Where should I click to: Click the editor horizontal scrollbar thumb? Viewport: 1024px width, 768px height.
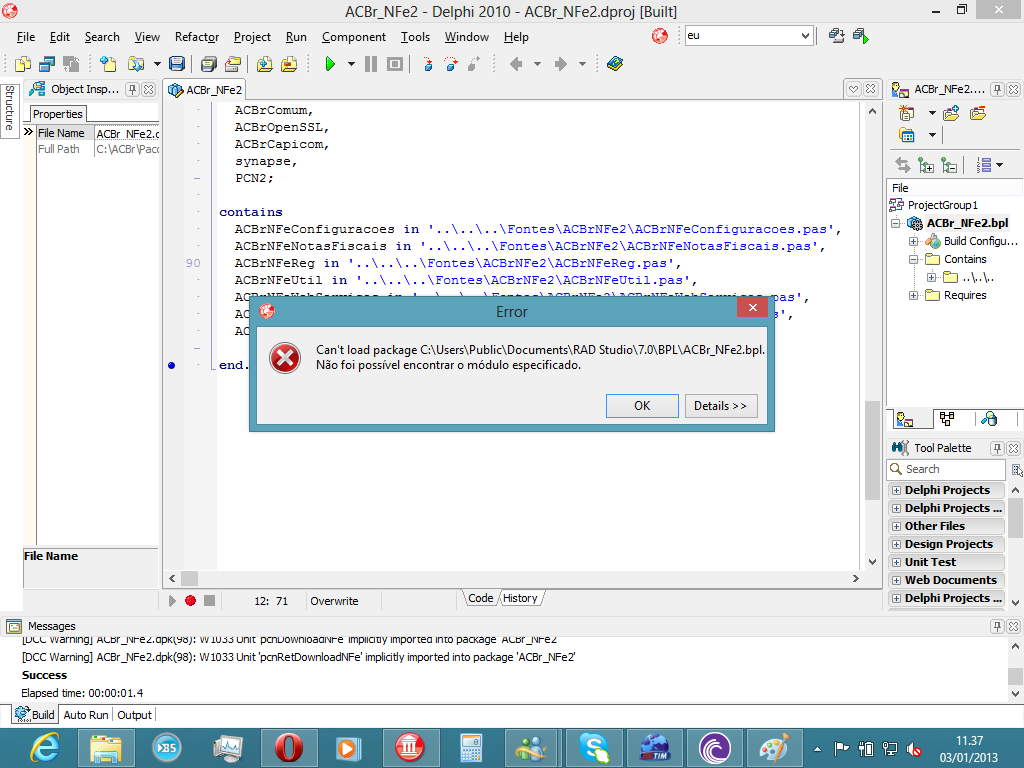tap(189, 579)
